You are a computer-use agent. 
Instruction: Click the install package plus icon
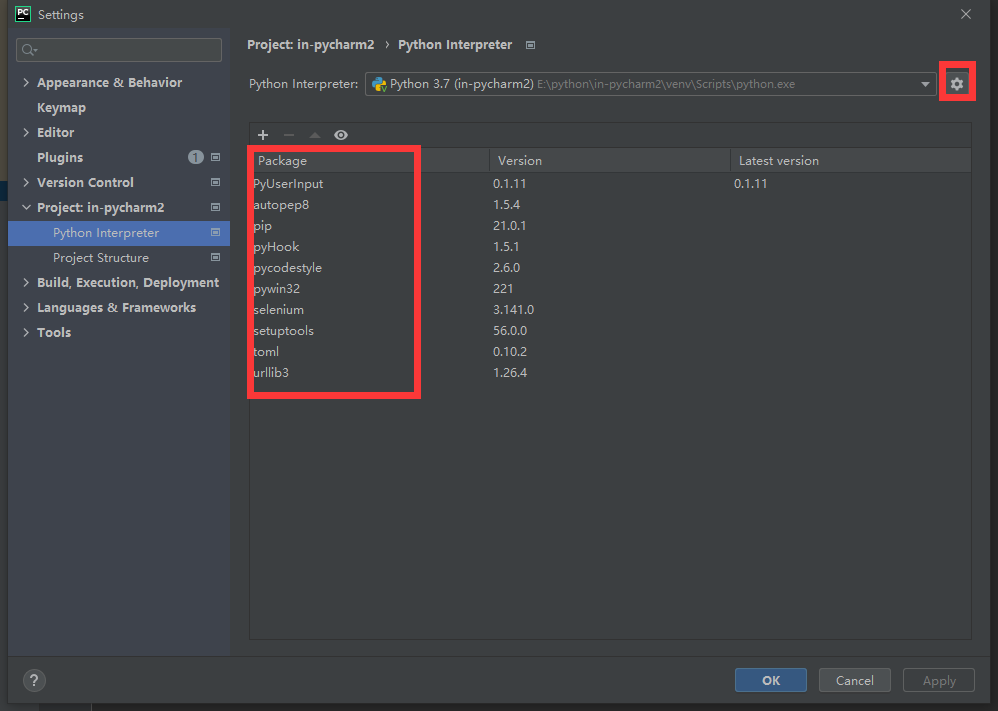[x=263, y=135]
